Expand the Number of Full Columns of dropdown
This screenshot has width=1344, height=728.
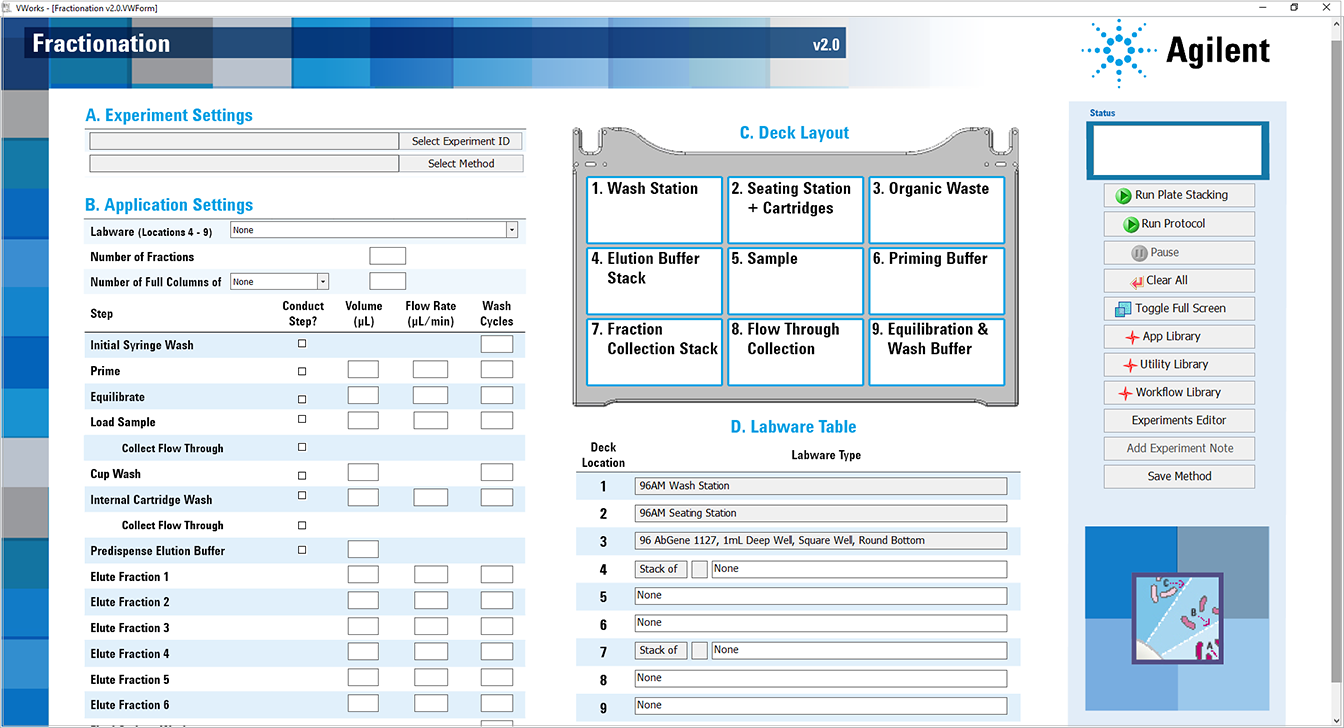323,282
